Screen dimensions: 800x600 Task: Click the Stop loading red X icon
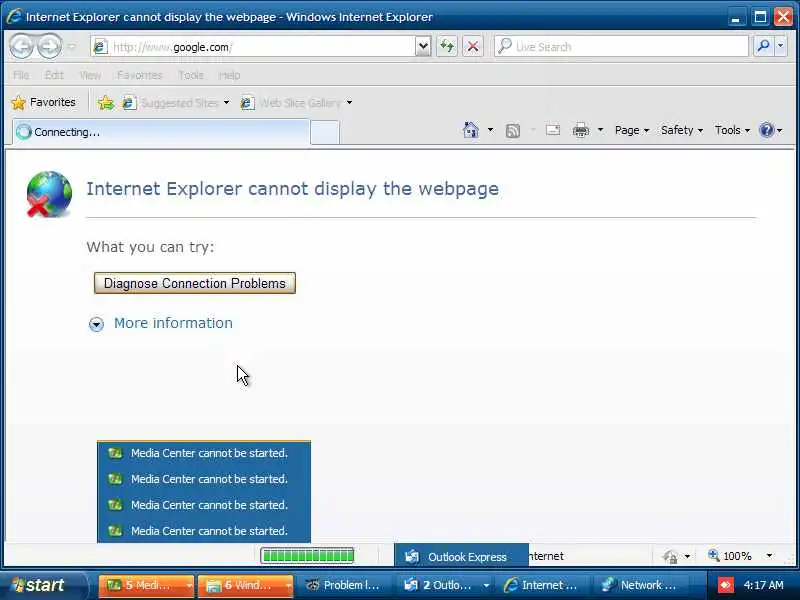coord(473,47)
